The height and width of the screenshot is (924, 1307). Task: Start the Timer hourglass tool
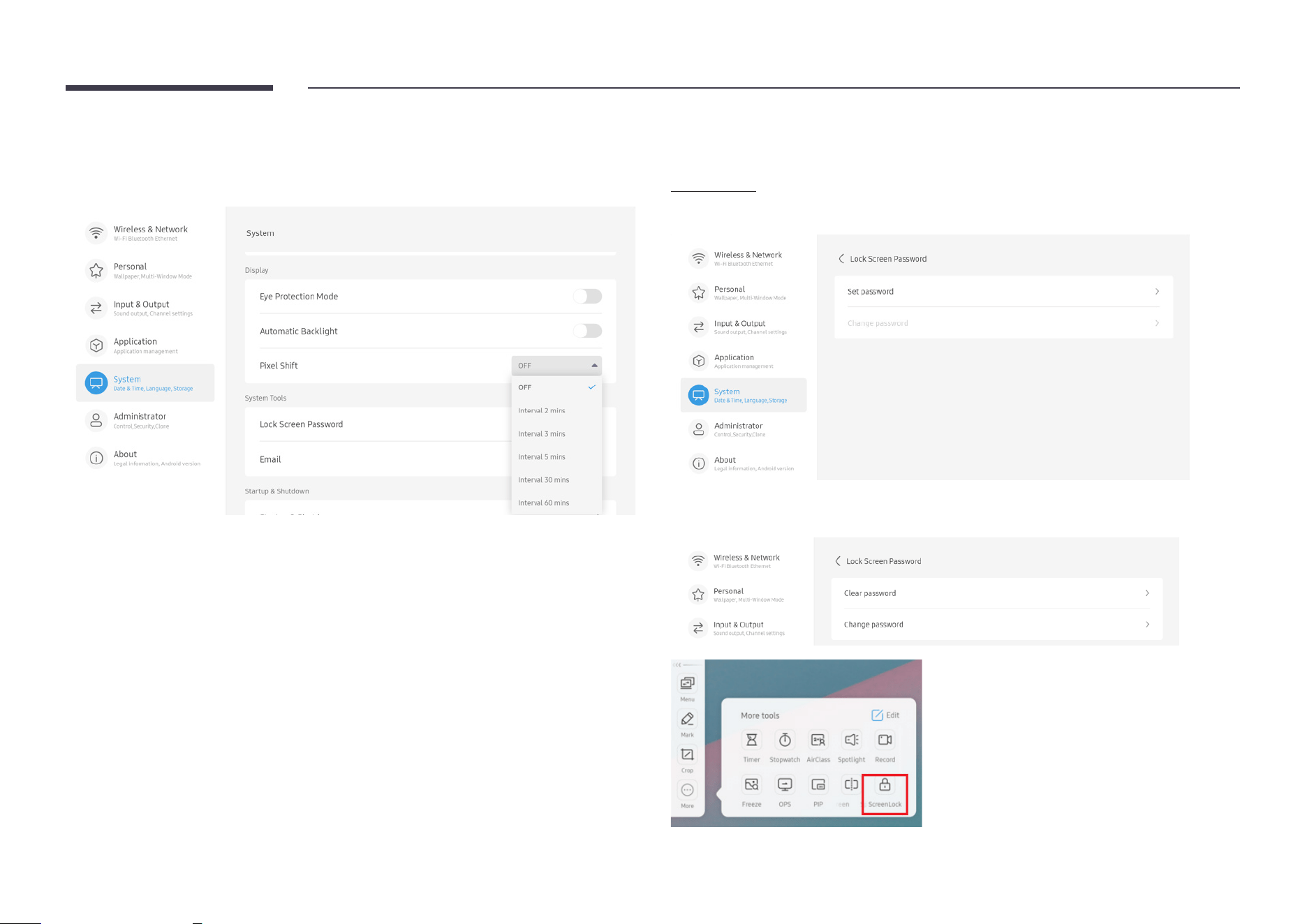click(751, 747)
